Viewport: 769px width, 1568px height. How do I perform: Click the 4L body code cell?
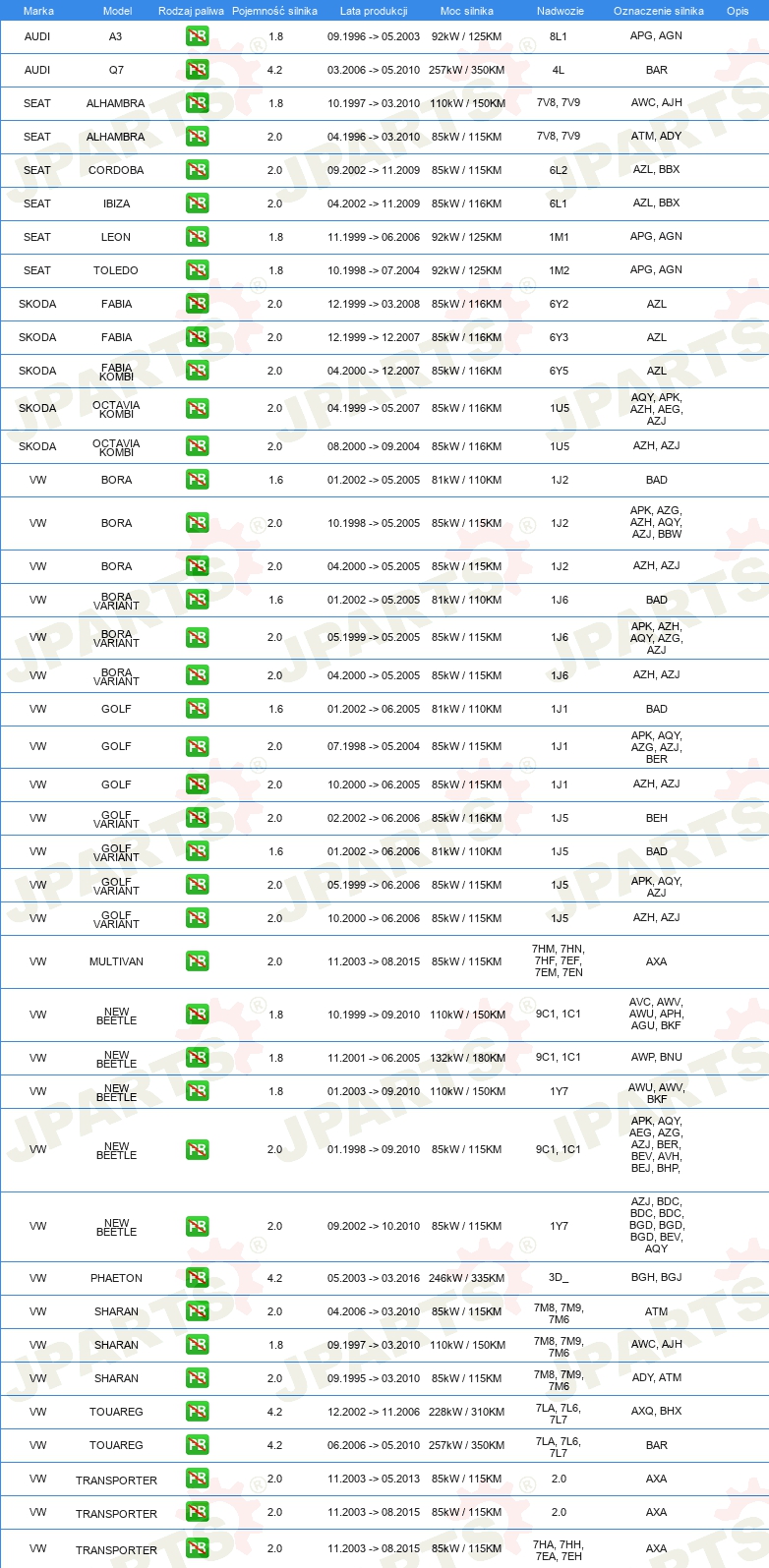[x=559, y=70]
